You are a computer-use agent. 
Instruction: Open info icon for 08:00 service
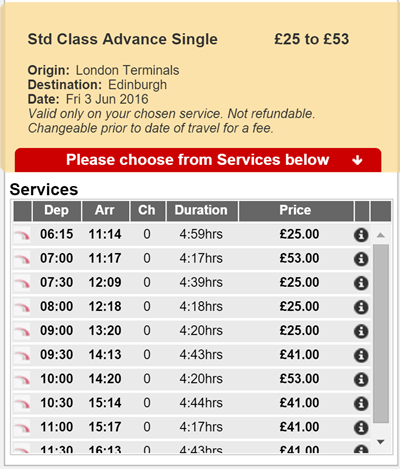point(361,307)
